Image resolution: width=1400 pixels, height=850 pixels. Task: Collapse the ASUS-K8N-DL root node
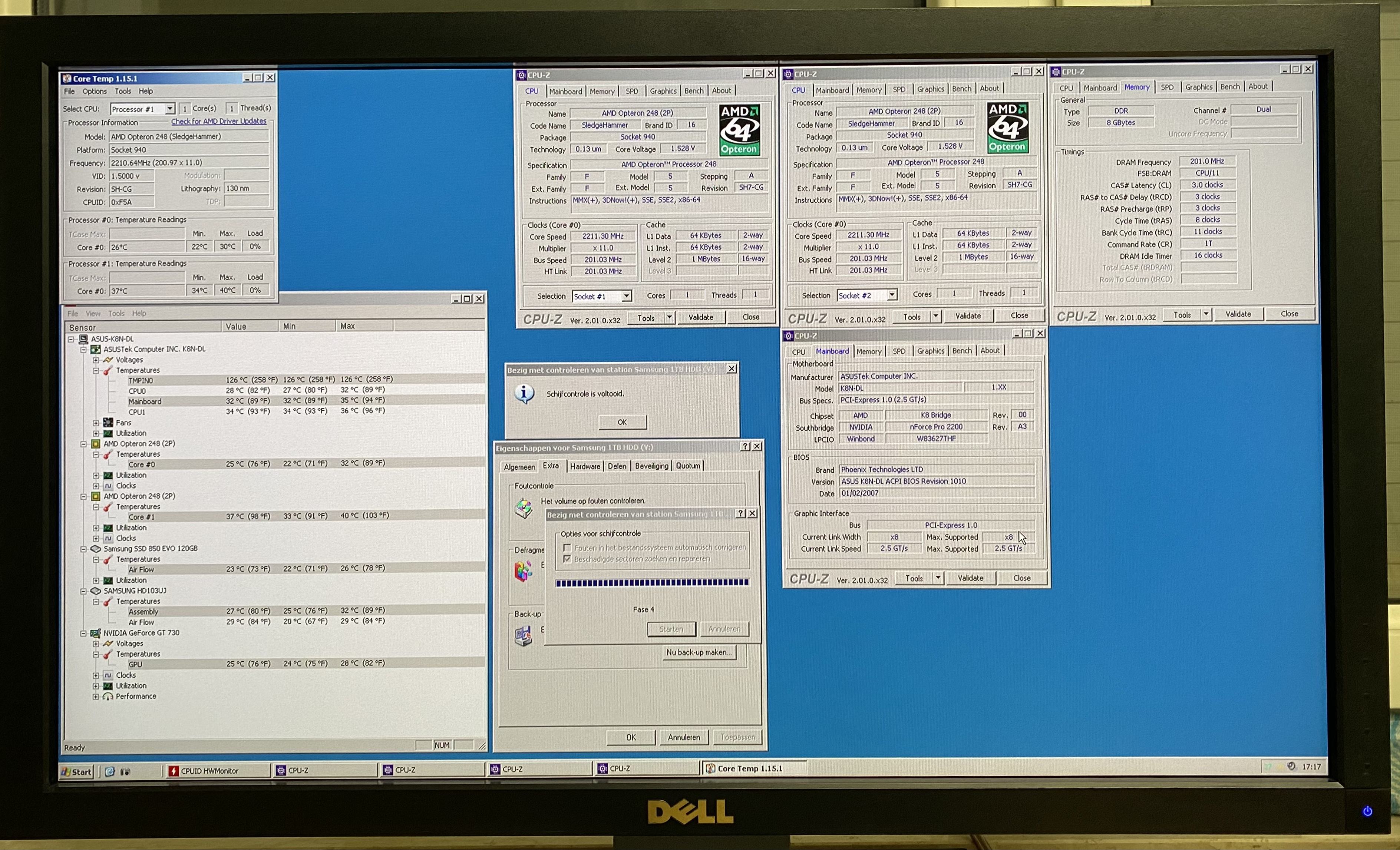71,339
